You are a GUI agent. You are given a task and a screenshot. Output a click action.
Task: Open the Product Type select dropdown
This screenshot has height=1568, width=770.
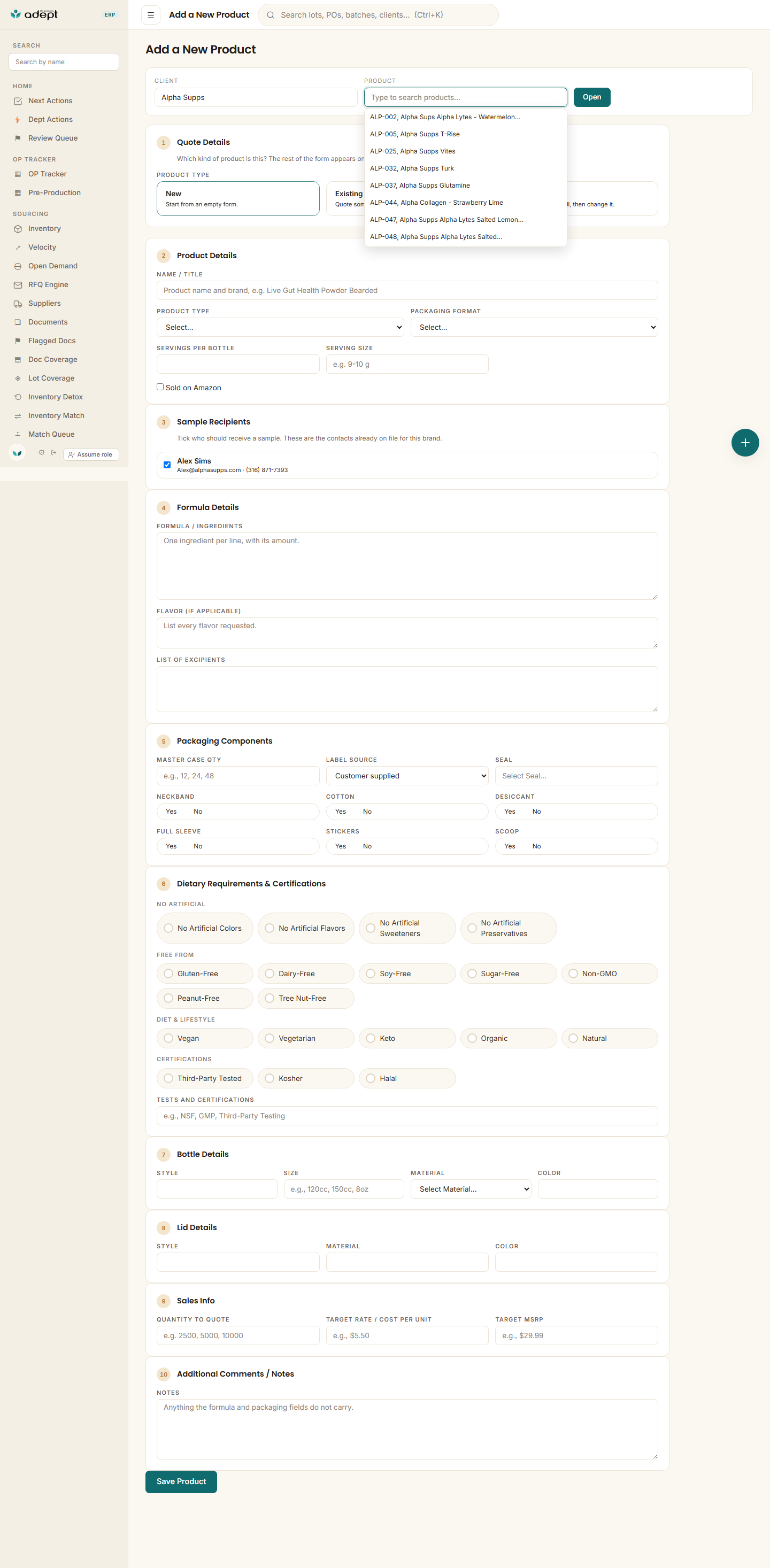(281, 328)
